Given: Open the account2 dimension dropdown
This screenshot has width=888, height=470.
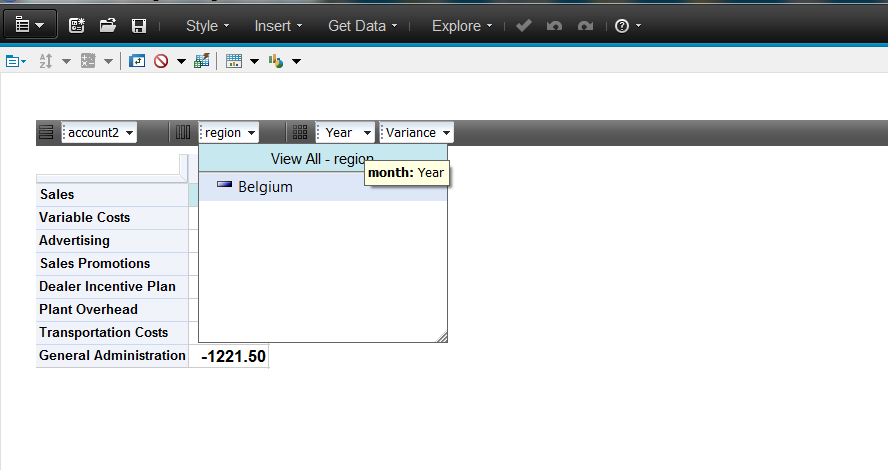Looking at the screenshot, I should coord(99,133).
